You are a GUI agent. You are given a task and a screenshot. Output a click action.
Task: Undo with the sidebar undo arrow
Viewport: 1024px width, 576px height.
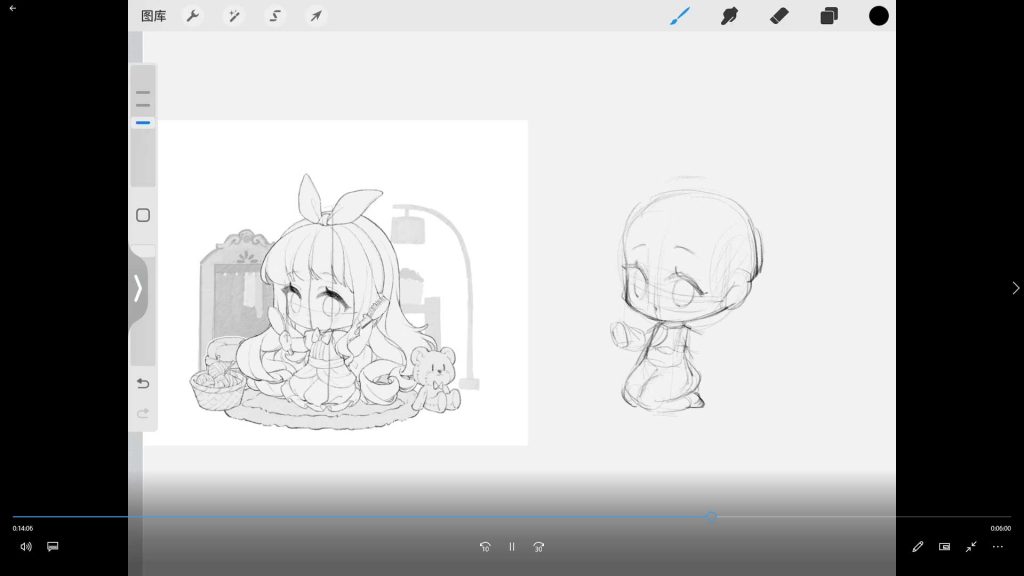[x=143, y=384]
